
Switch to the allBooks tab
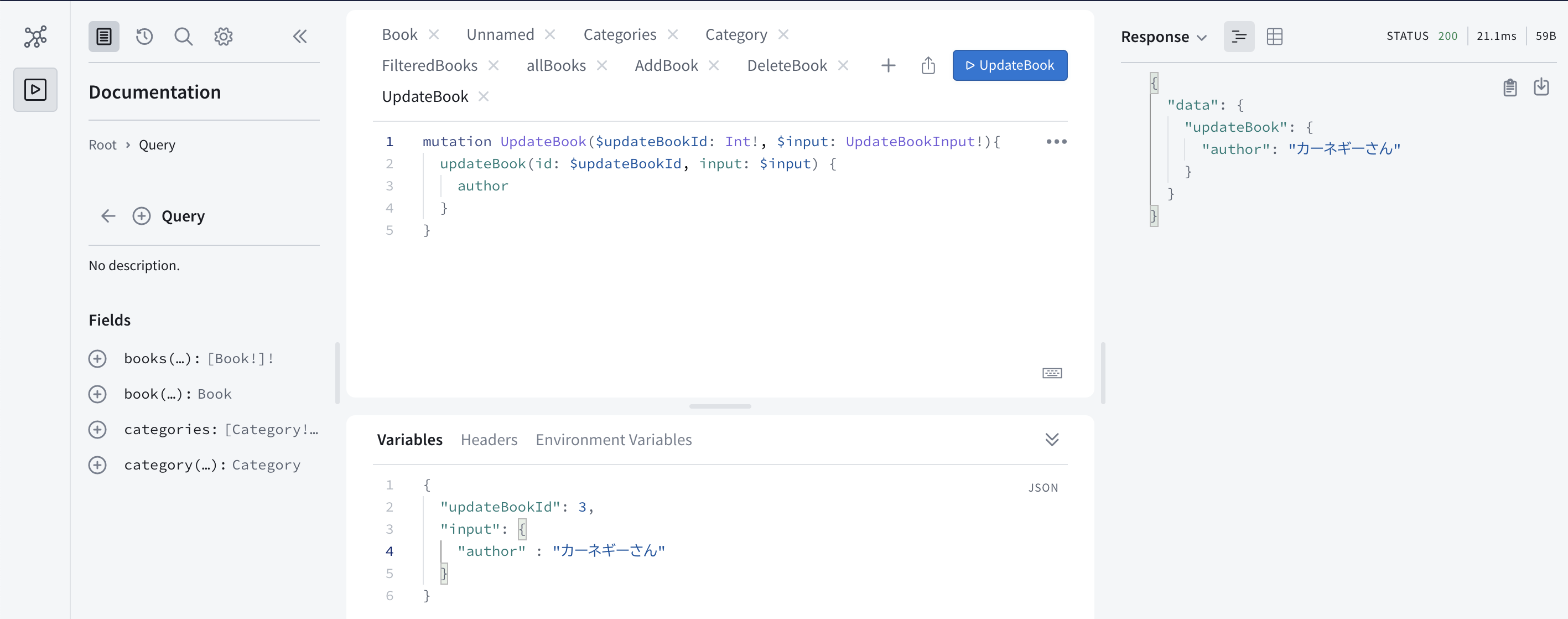click(555, 65)
